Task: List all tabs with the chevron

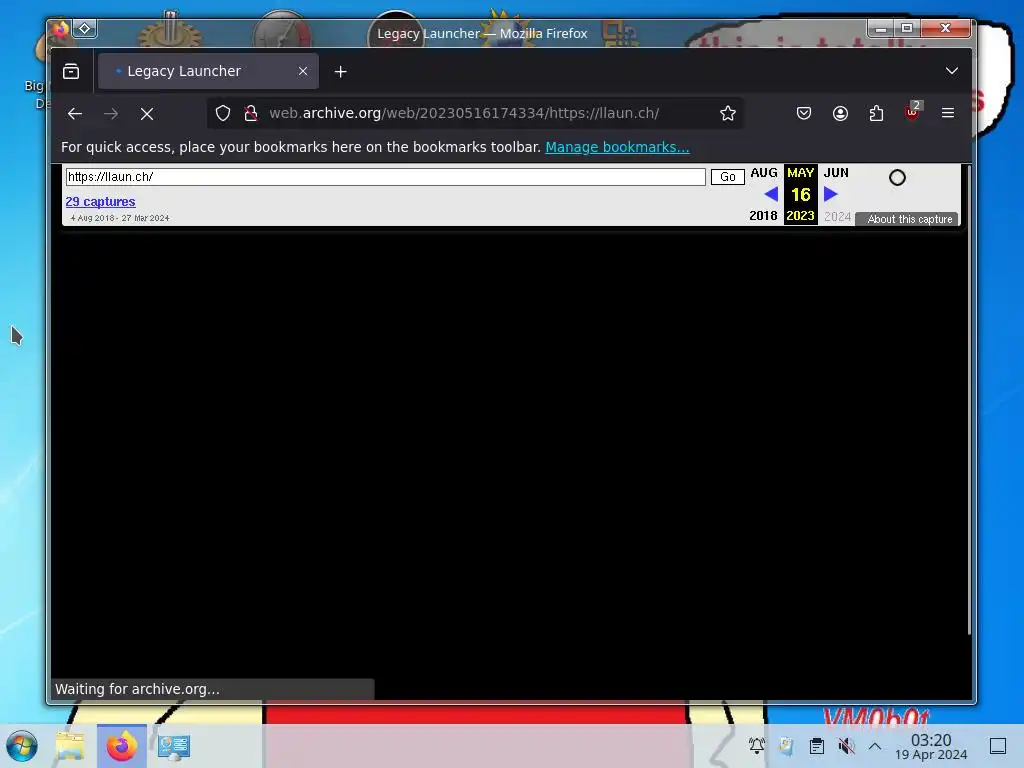Action: point(952,71)
